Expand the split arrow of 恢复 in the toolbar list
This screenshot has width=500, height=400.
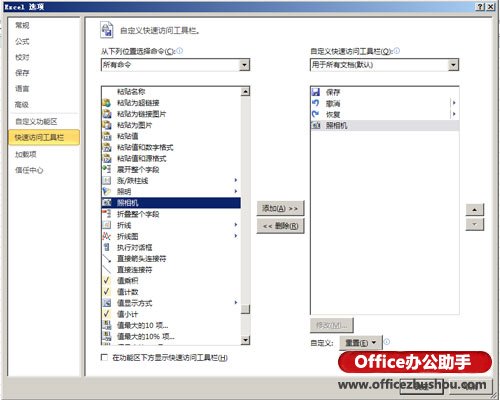pos(454,114)
